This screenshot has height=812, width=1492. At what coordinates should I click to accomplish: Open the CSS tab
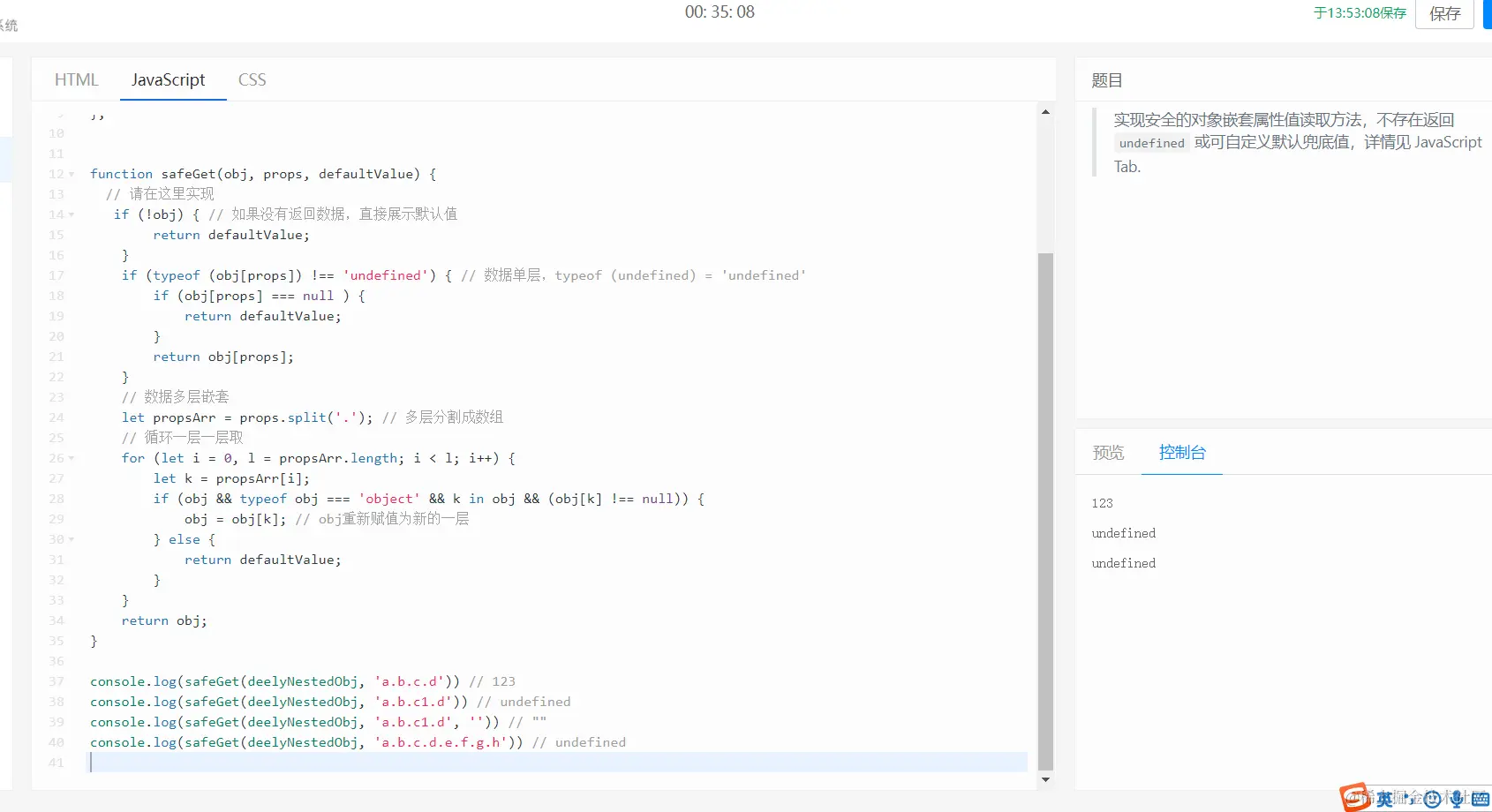click(252, 79)
